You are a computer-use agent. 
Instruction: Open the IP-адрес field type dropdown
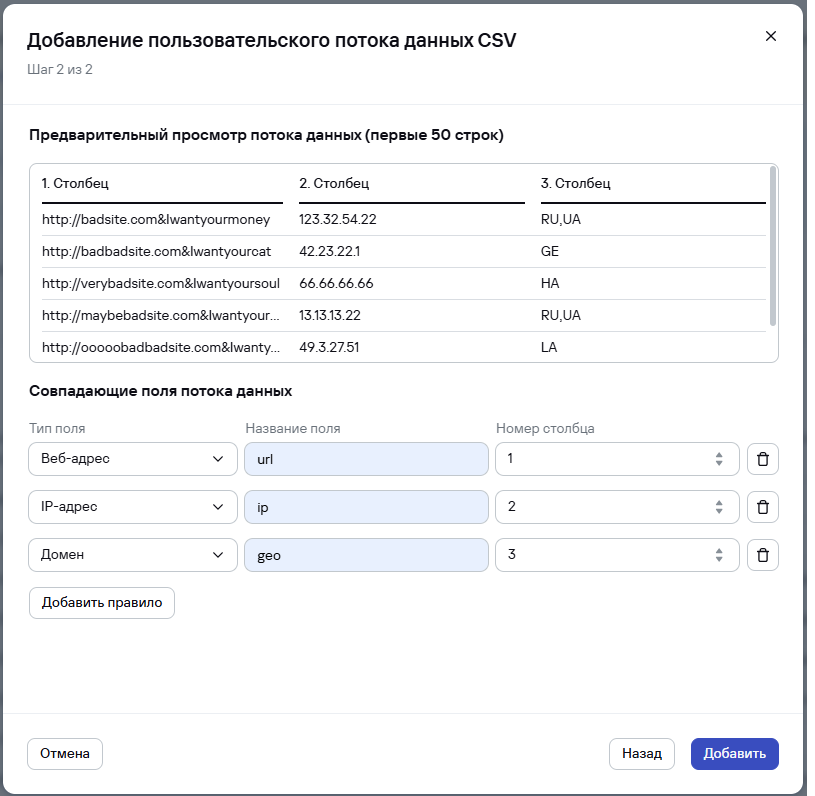coord(133,507)
